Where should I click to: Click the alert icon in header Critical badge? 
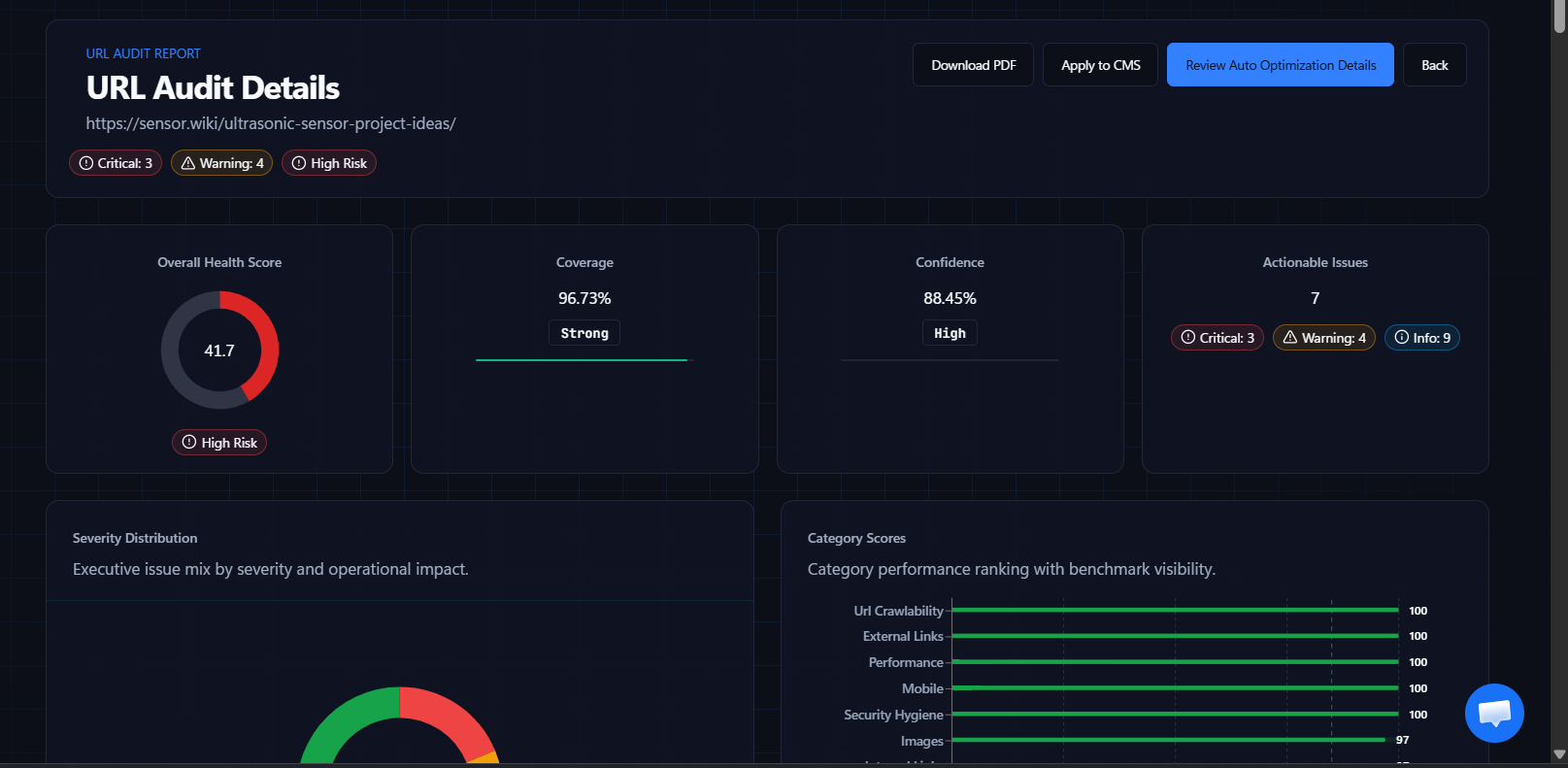[x=86, y=163]
